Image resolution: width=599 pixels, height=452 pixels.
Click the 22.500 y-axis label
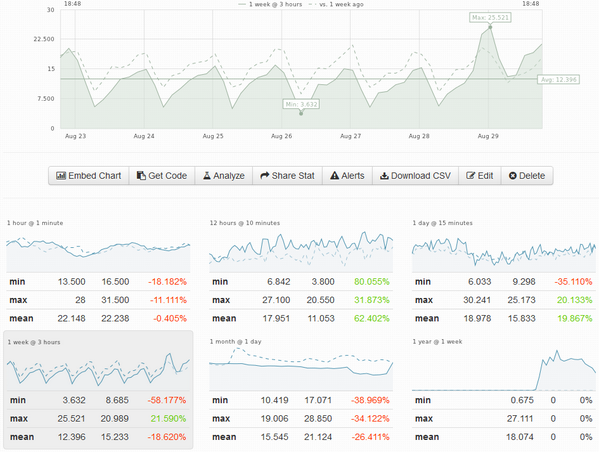coord(44,39)
